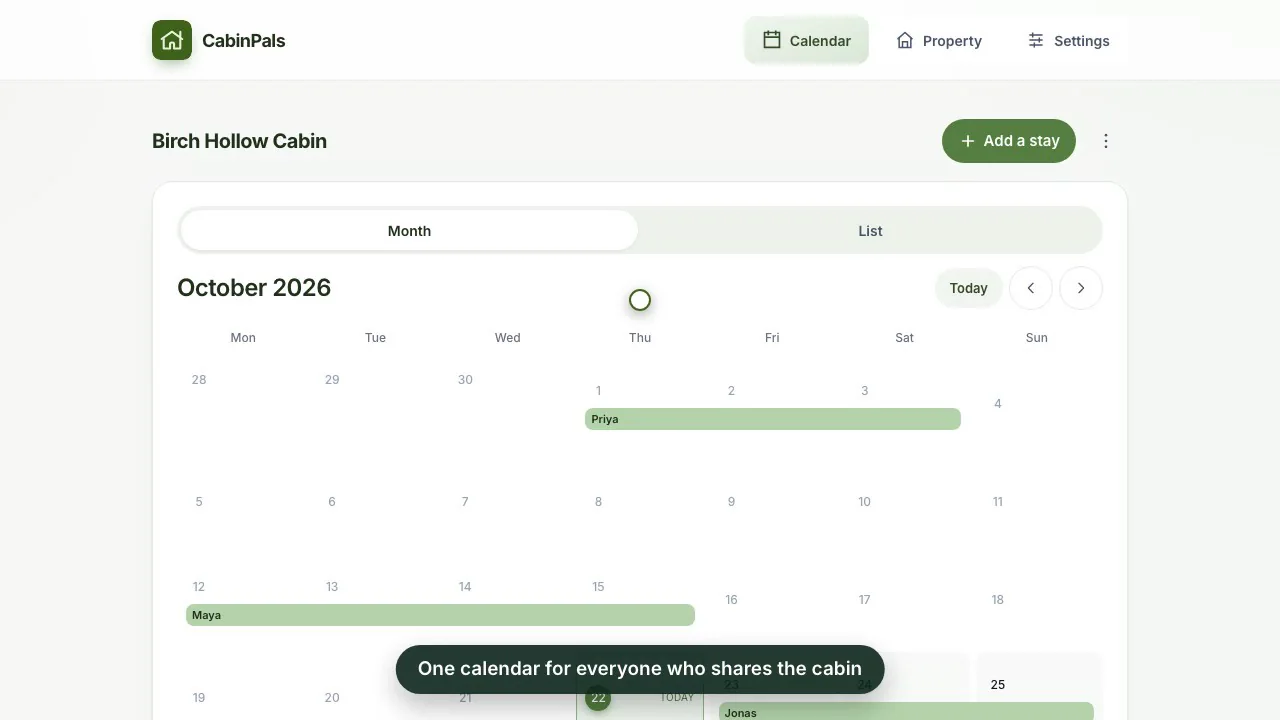The image size is (1280, 720).
Task: Open Jonas's stay bar
Action: [x=906, y=712]
